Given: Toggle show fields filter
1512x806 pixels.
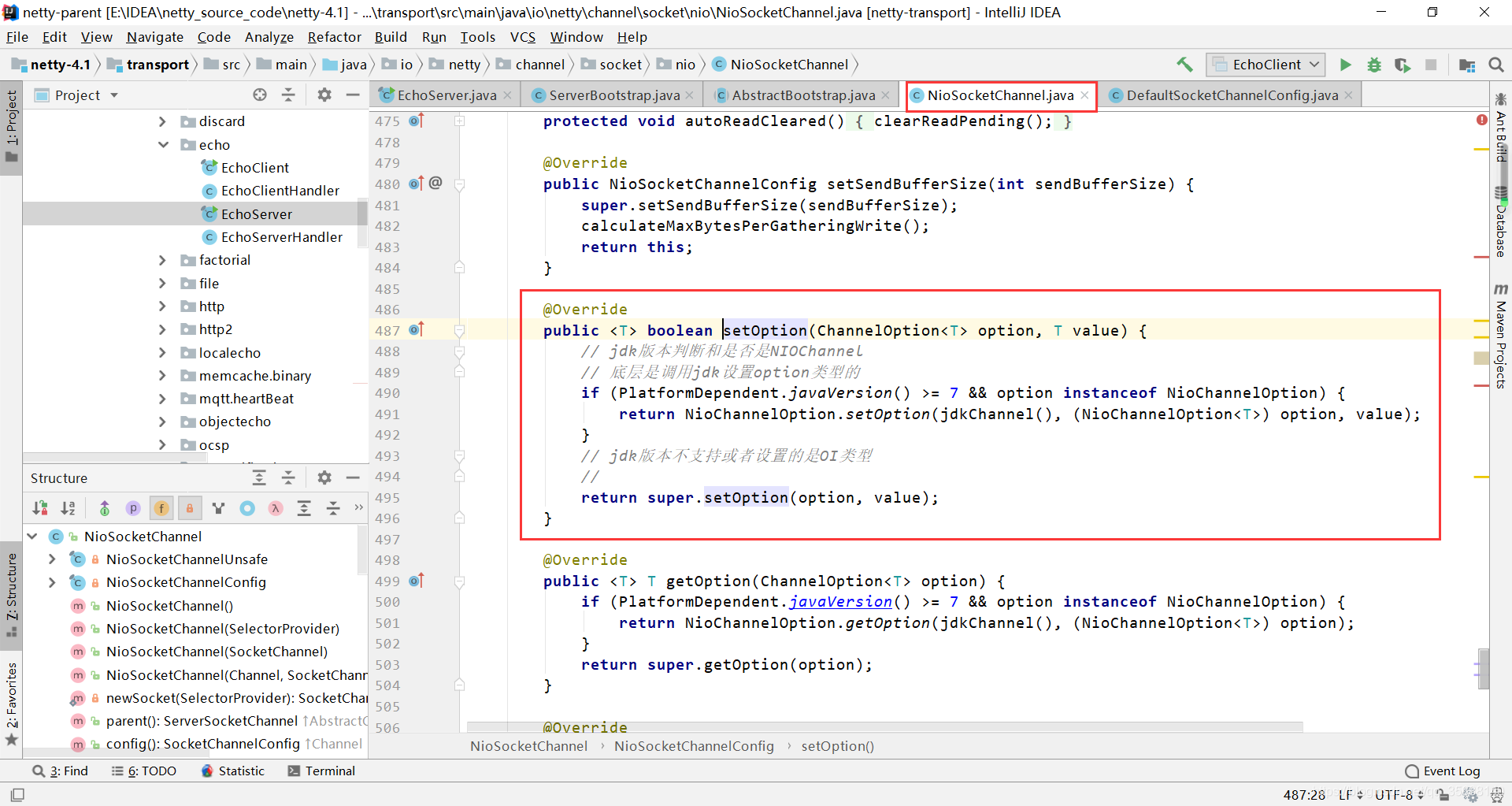Looking at the screenshot, I should [x=161, y=508].
